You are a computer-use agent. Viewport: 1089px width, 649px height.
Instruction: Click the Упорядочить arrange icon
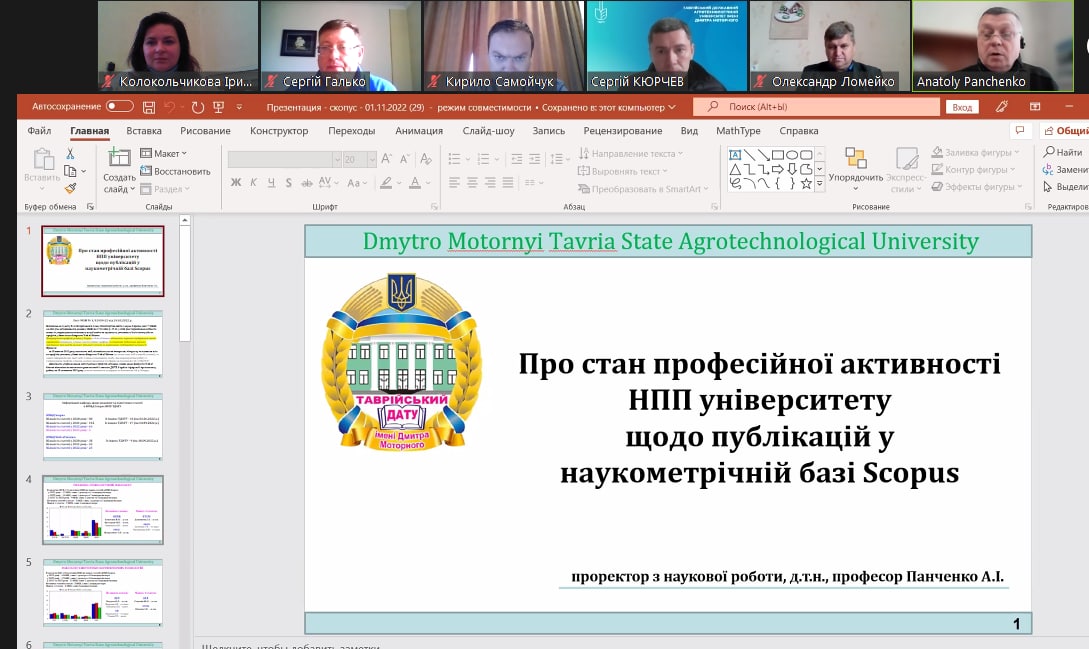click(855, 159)
